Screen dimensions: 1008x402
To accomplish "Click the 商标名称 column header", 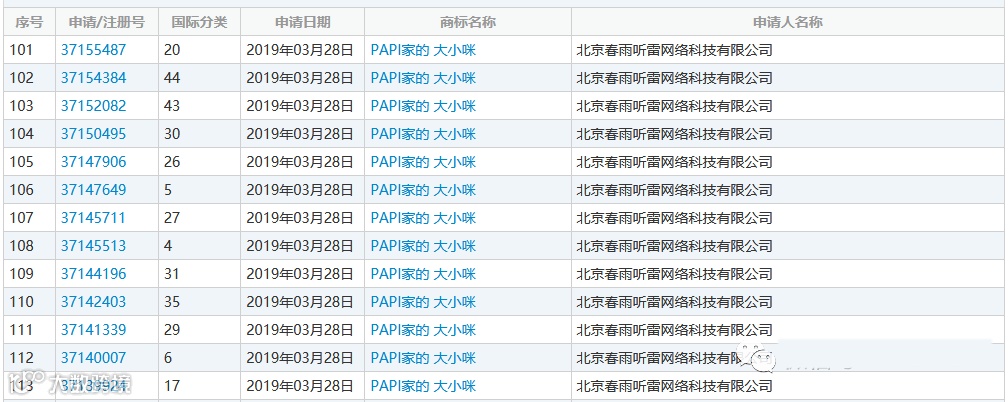I will tap(468, 23).
